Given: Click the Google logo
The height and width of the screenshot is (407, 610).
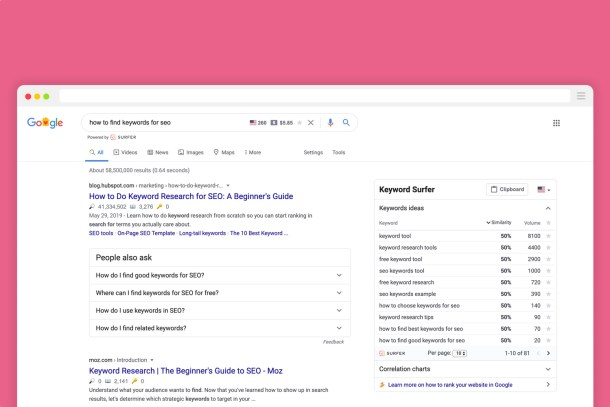Looking at the screenshot, I should click(x=45, y=123).
